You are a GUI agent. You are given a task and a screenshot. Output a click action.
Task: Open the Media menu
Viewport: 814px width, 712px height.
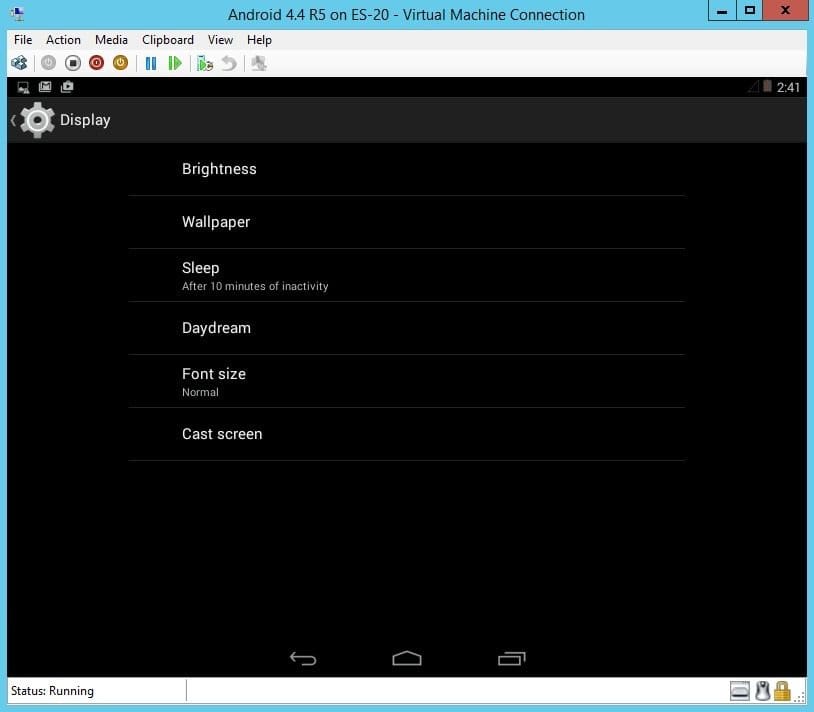tap(111, 40)
